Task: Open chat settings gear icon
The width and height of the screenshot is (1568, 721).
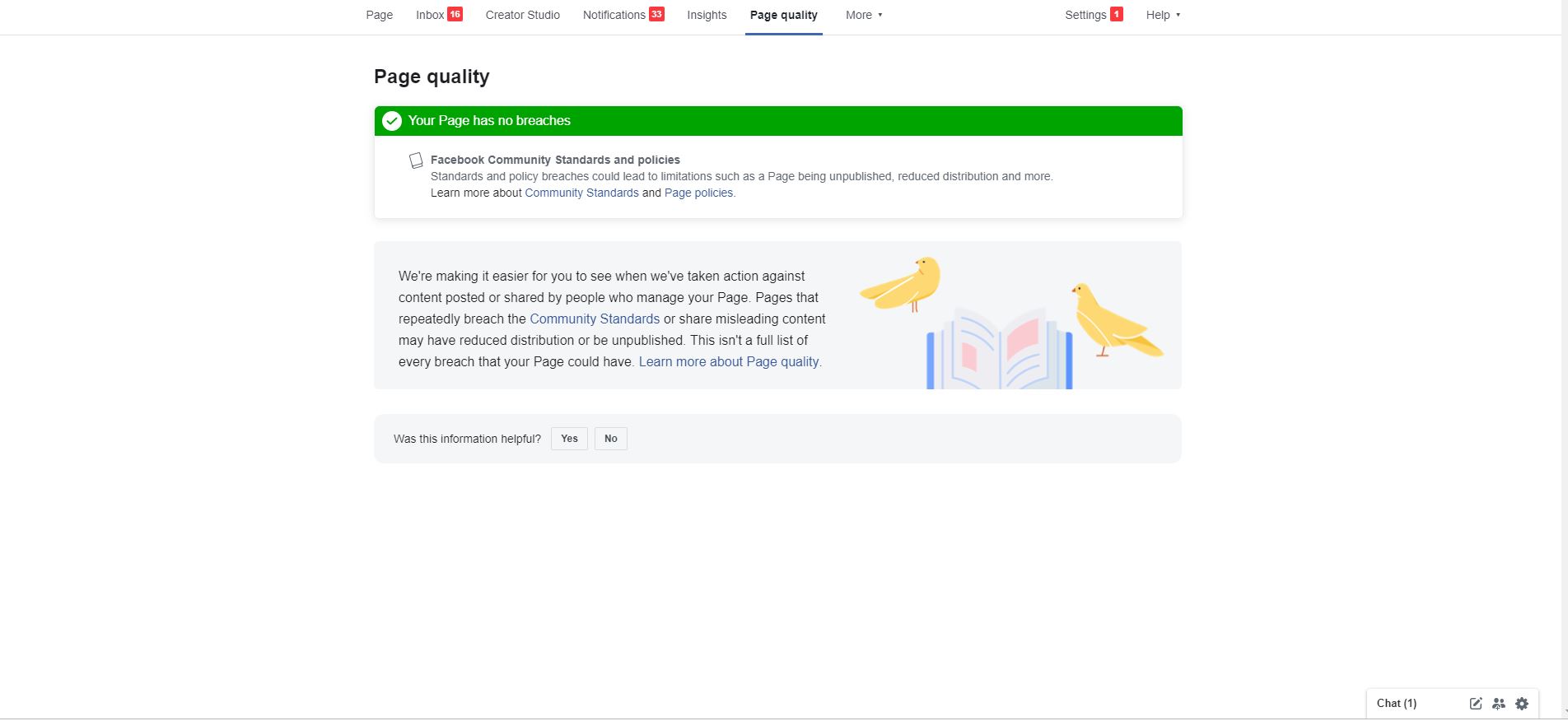Action: pos(1522,704)
